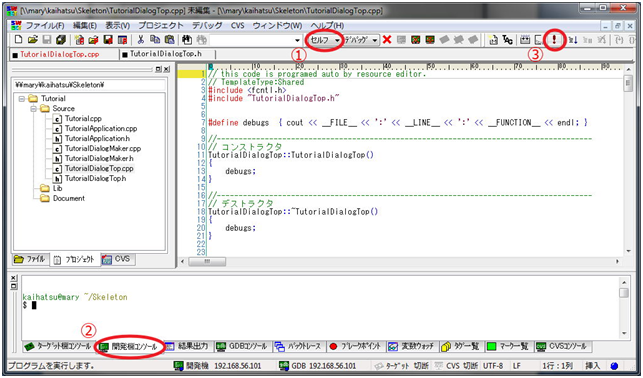Open the デバッグ menu in menu bar

207,25
